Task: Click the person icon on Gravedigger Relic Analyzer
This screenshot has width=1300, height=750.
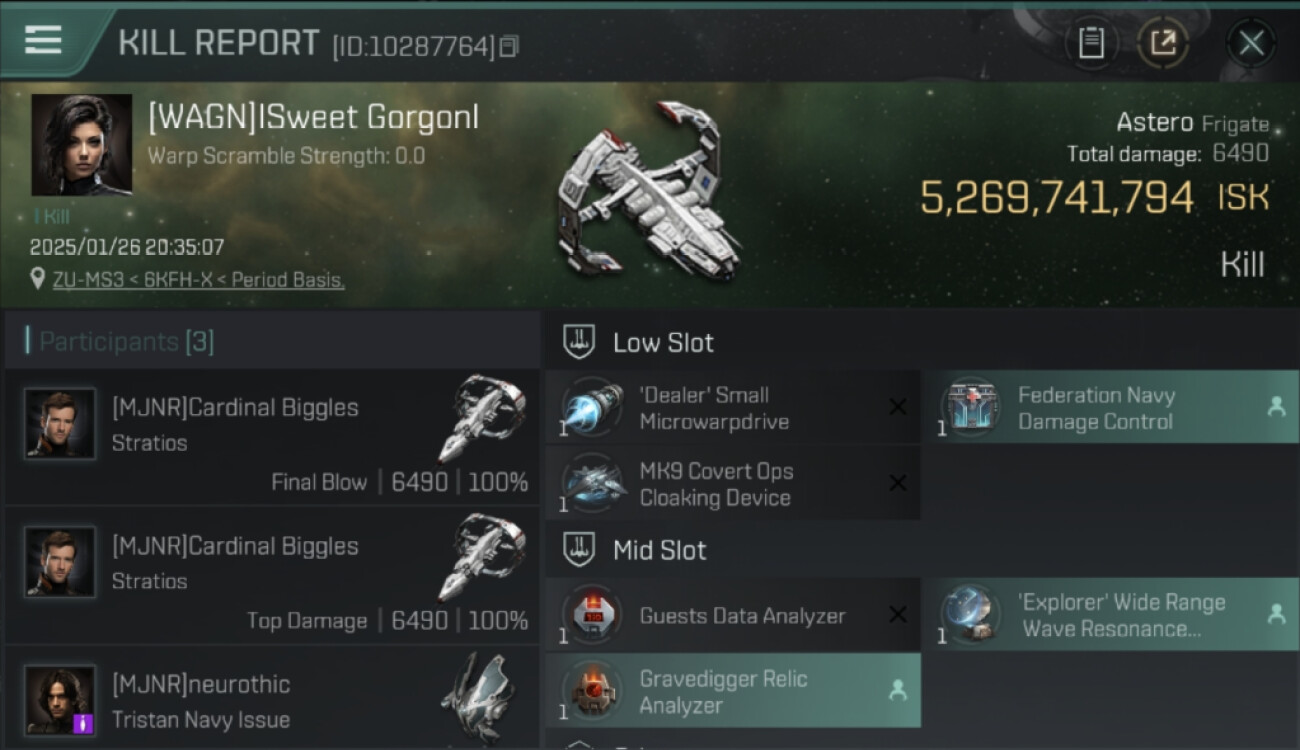Action: [897, 690]
